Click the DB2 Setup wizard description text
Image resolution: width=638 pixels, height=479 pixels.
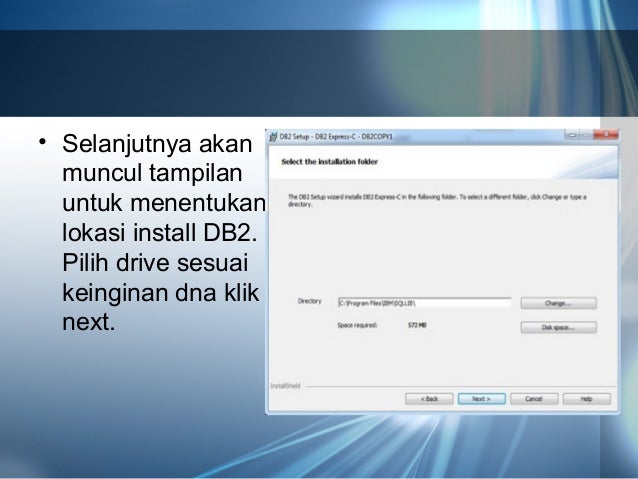click(437, 200)
